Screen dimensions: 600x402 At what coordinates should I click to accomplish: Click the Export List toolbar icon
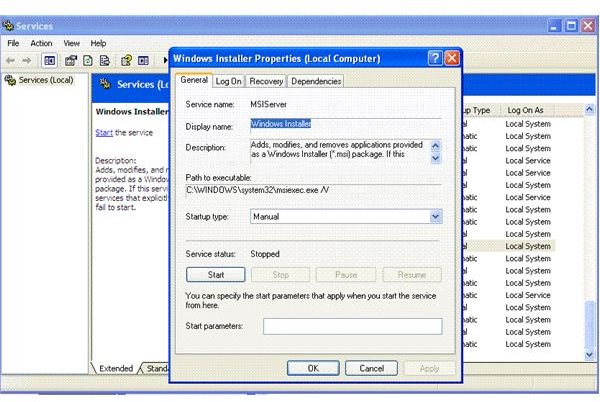click(x=104, y=60)
